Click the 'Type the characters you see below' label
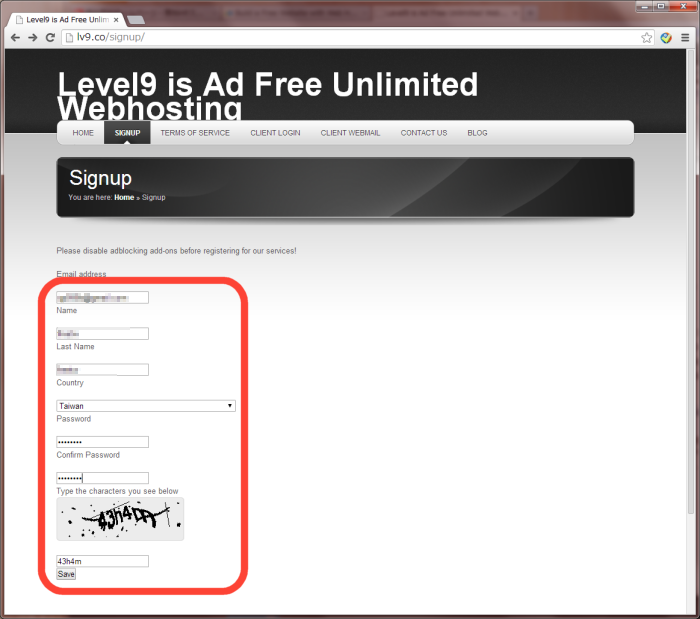 click(117, 491)
